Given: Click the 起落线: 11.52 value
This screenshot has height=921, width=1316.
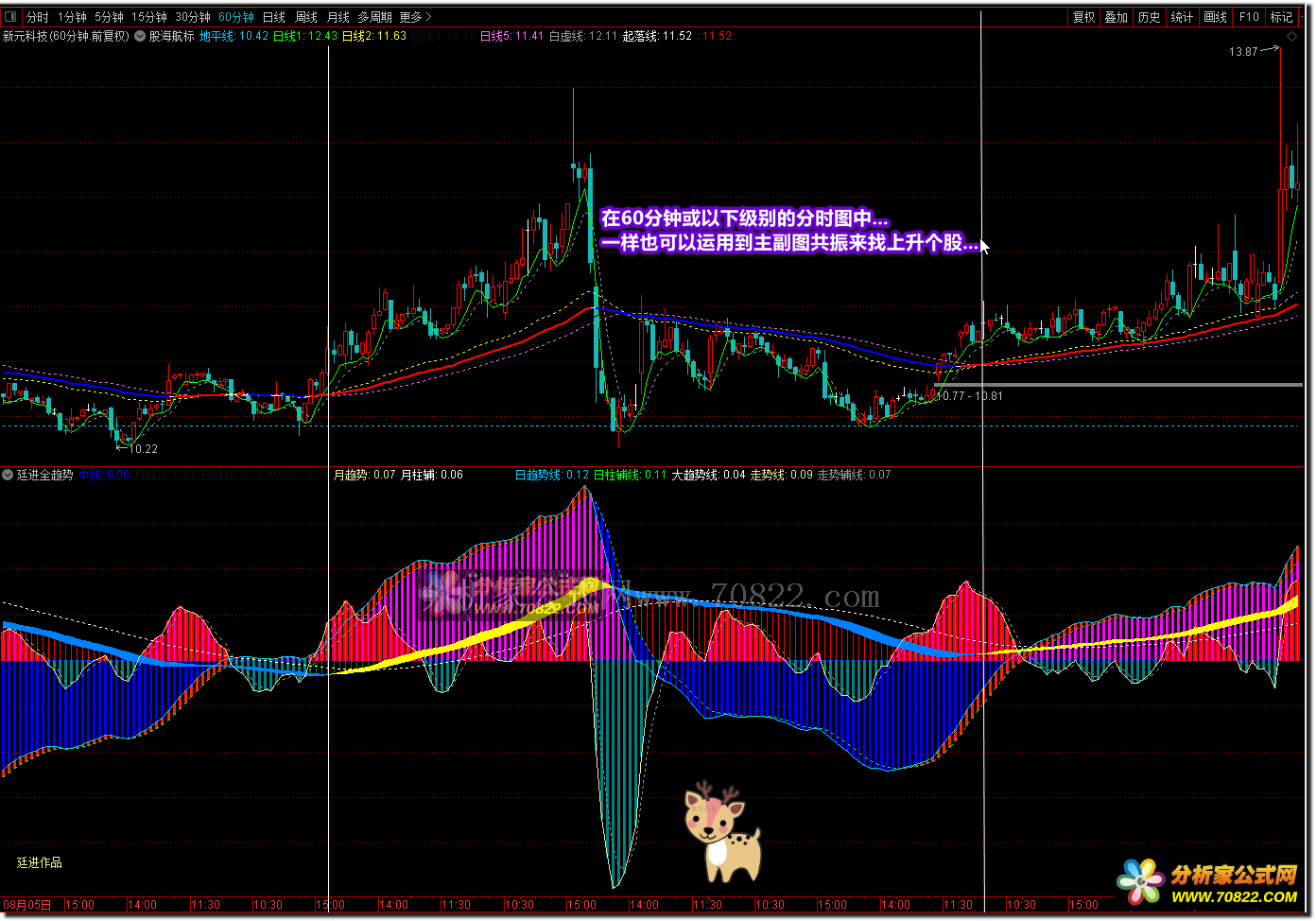Looking at the screenshot, I should pyautogui.click(x=657, y=36).
